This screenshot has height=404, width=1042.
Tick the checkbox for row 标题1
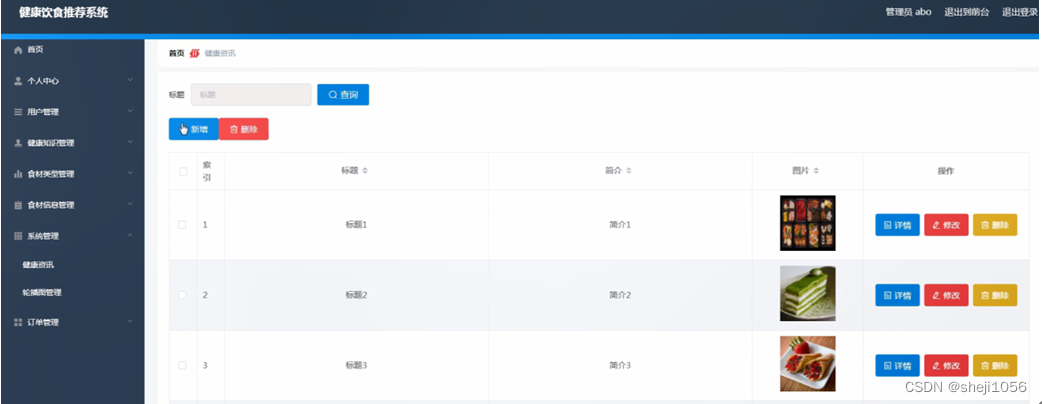(183, 225)
